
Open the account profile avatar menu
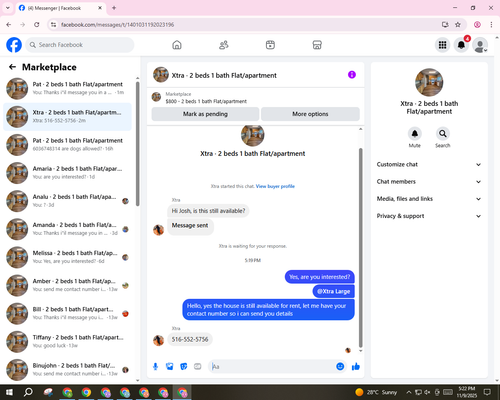[480, 45]
